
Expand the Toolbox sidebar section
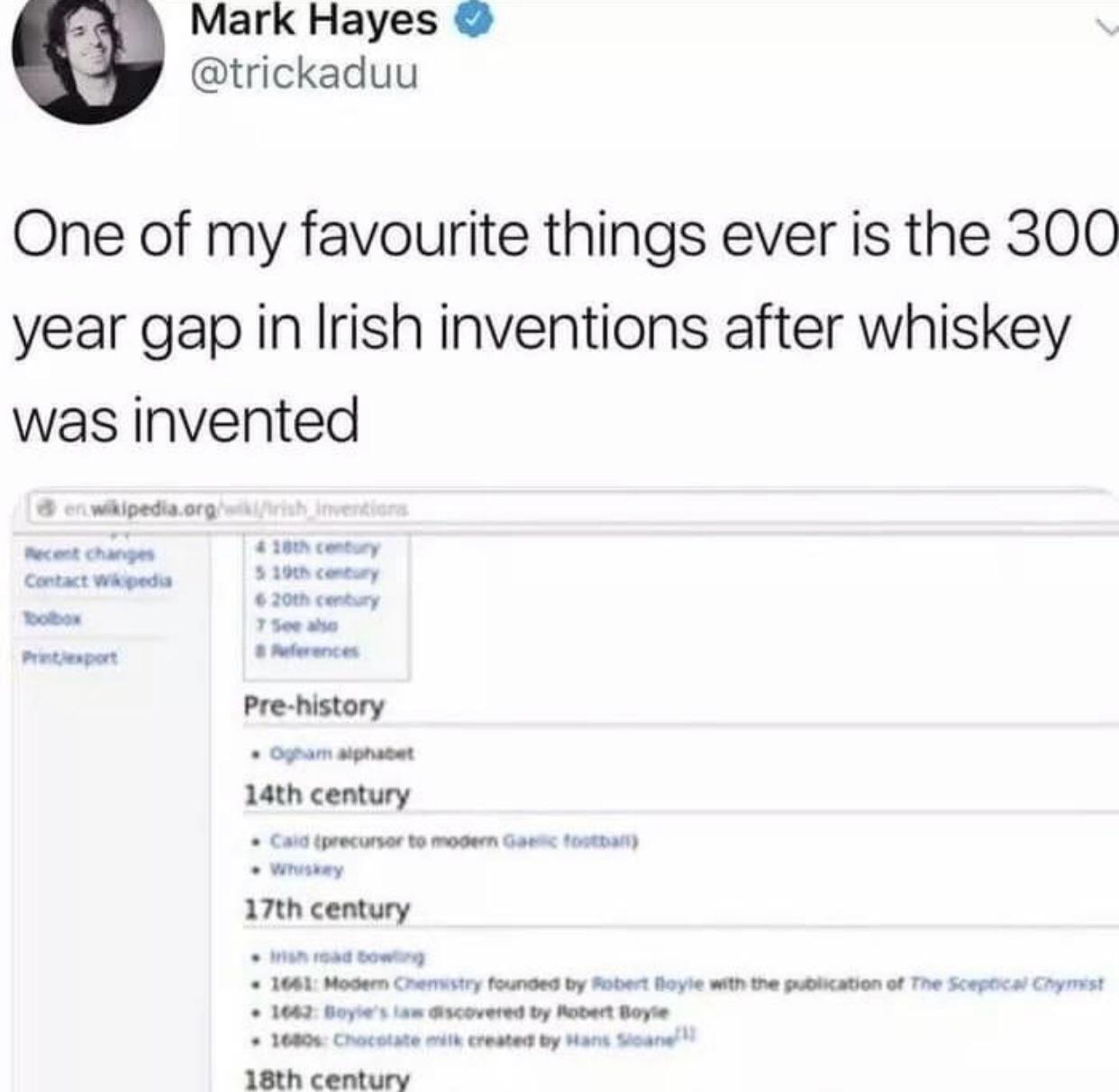pos(52,619)
